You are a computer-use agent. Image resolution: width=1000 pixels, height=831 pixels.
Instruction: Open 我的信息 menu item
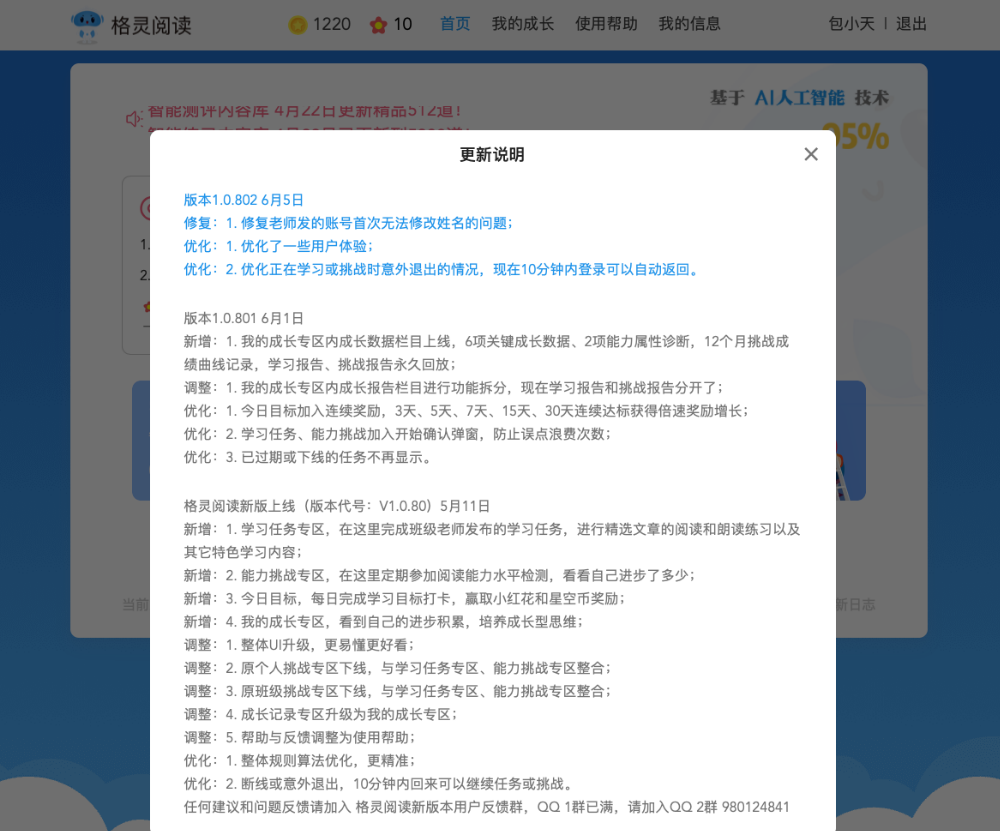tap(689, 24)
